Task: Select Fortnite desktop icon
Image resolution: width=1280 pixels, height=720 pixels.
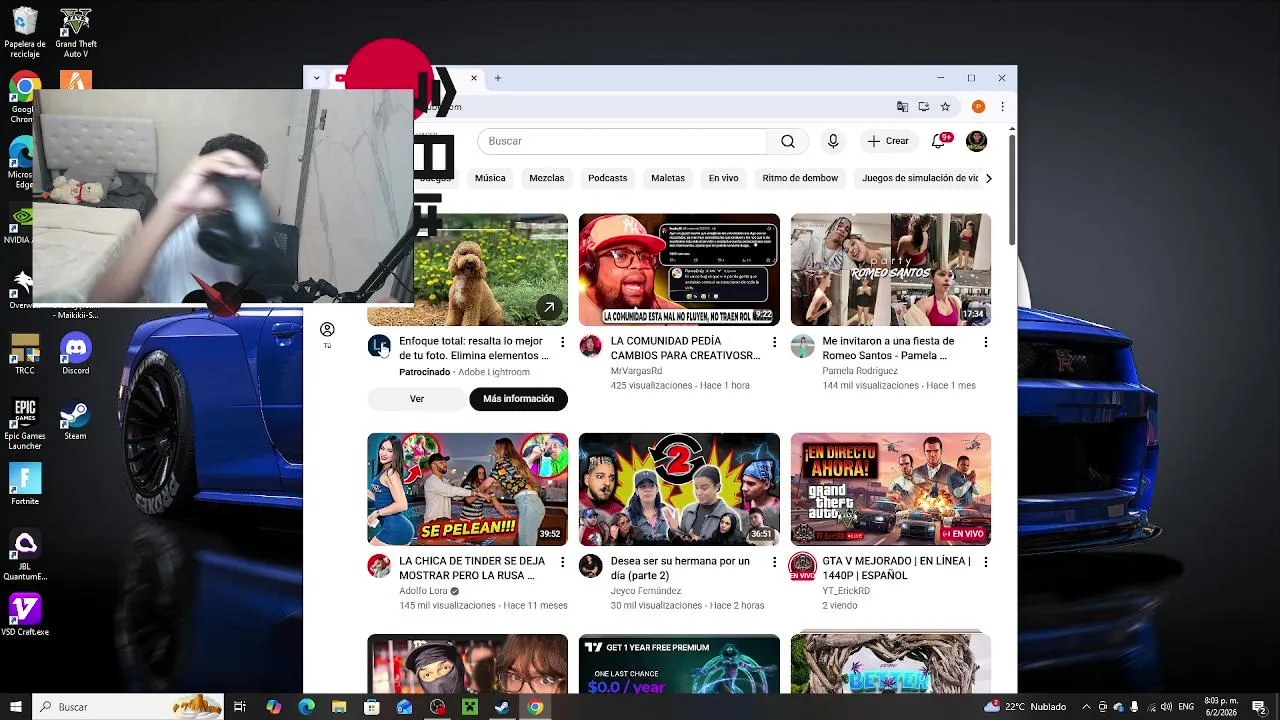Action: click(25, 485)
